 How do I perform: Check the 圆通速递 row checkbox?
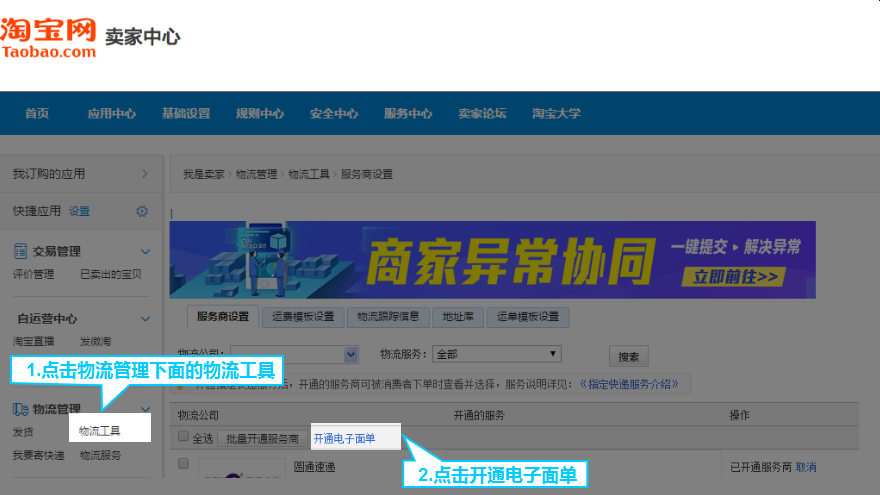point(183,464)
